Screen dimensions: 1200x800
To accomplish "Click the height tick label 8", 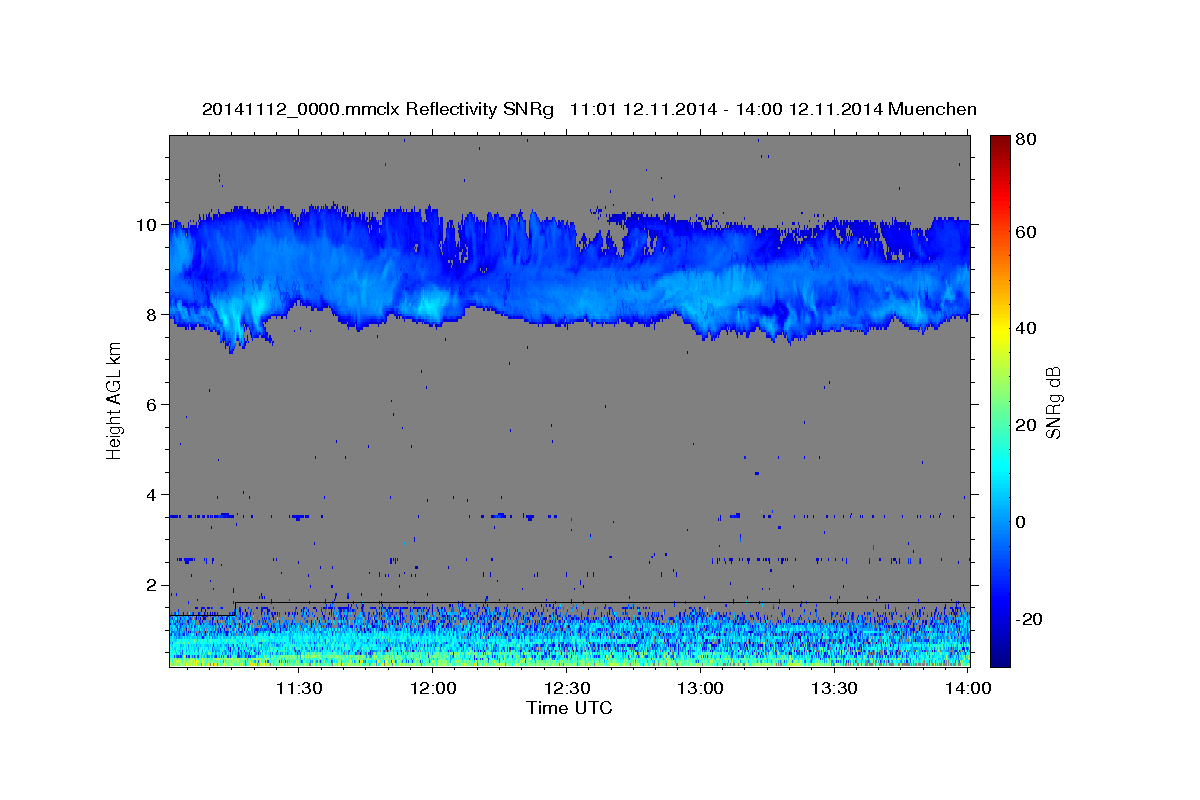I will [x=152, y=315].
